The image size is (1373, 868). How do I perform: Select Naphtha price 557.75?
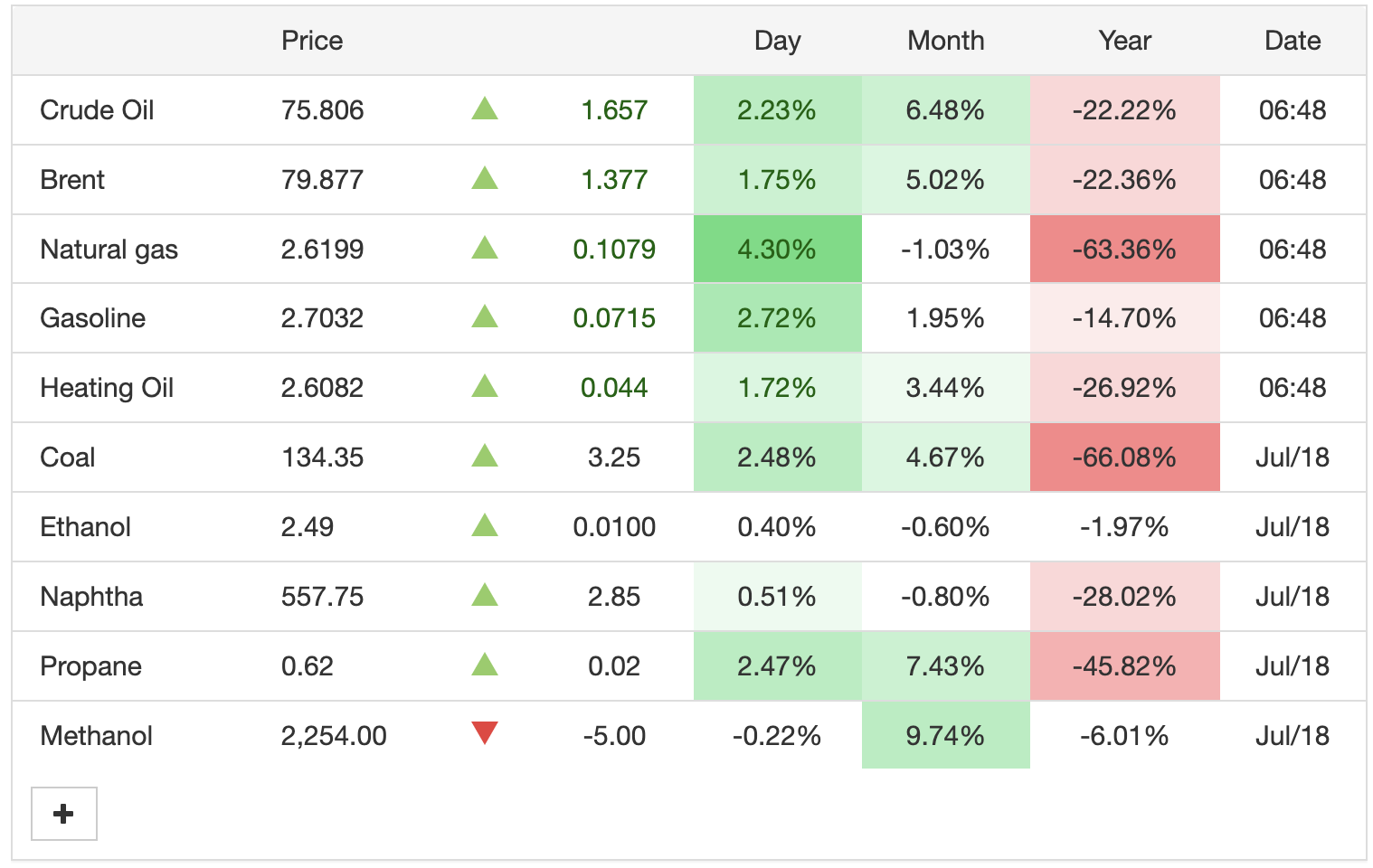click(x=322, y=597)
